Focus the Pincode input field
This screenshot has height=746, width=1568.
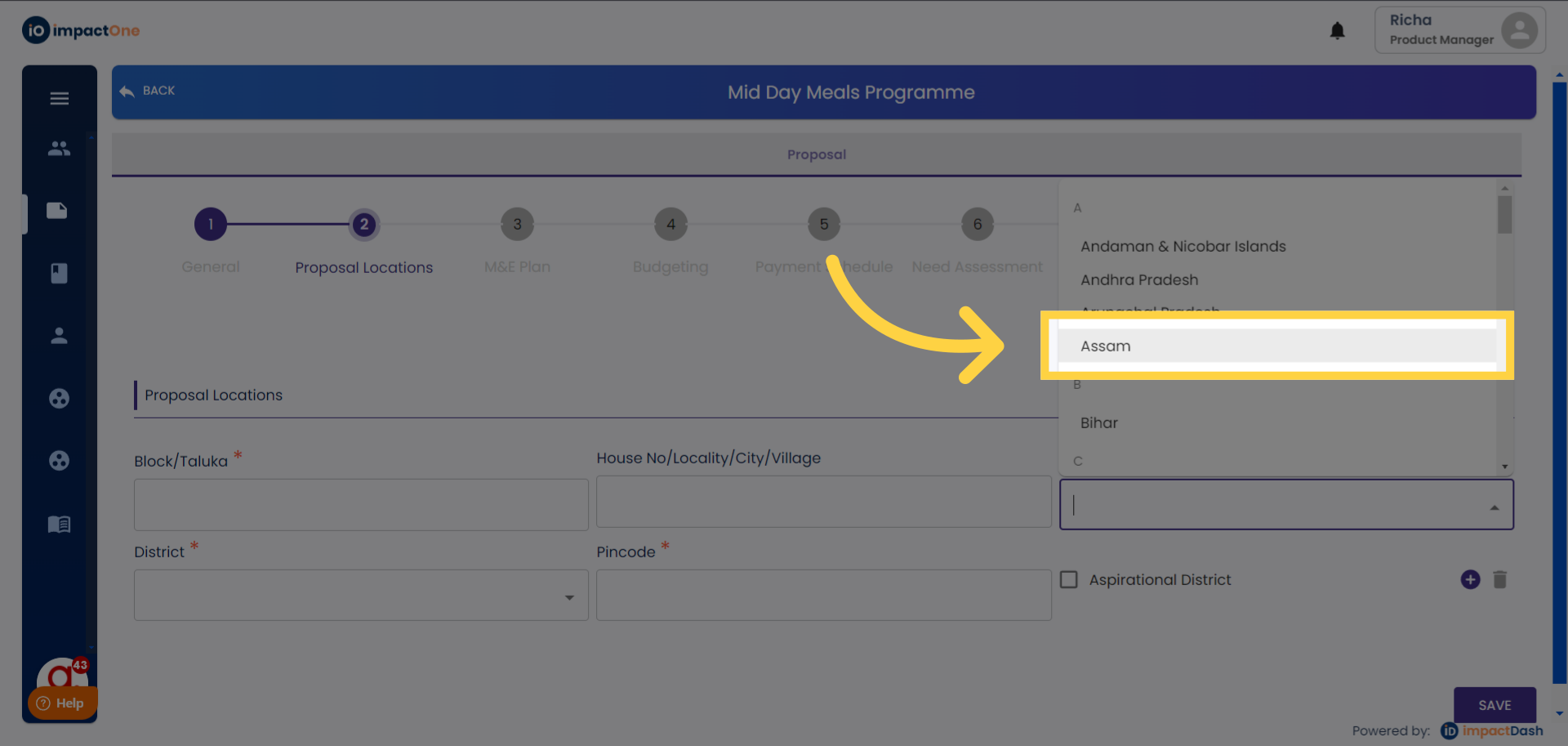pos(823,595)
